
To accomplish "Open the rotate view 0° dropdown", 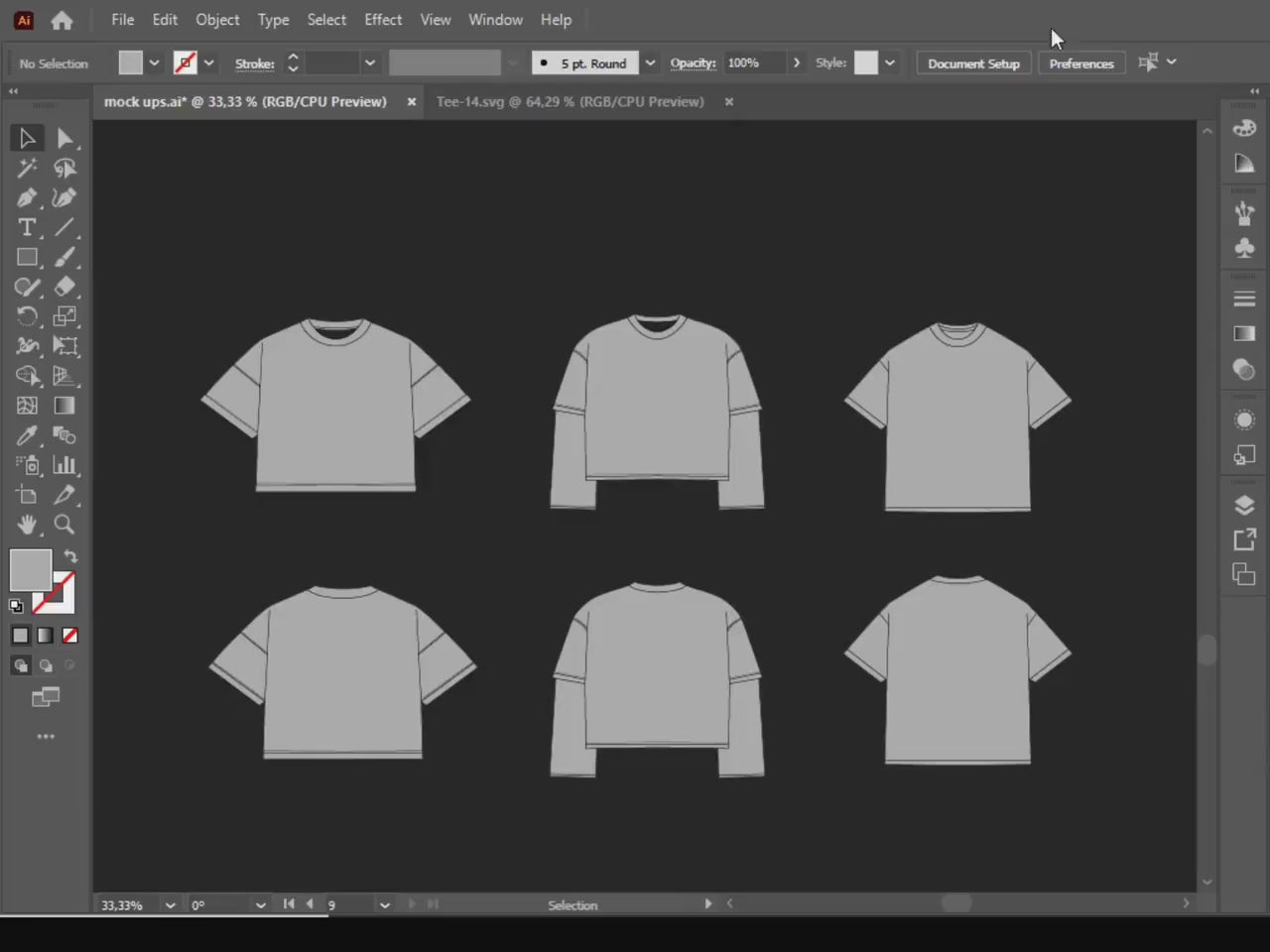I will (x=261, y=905).
